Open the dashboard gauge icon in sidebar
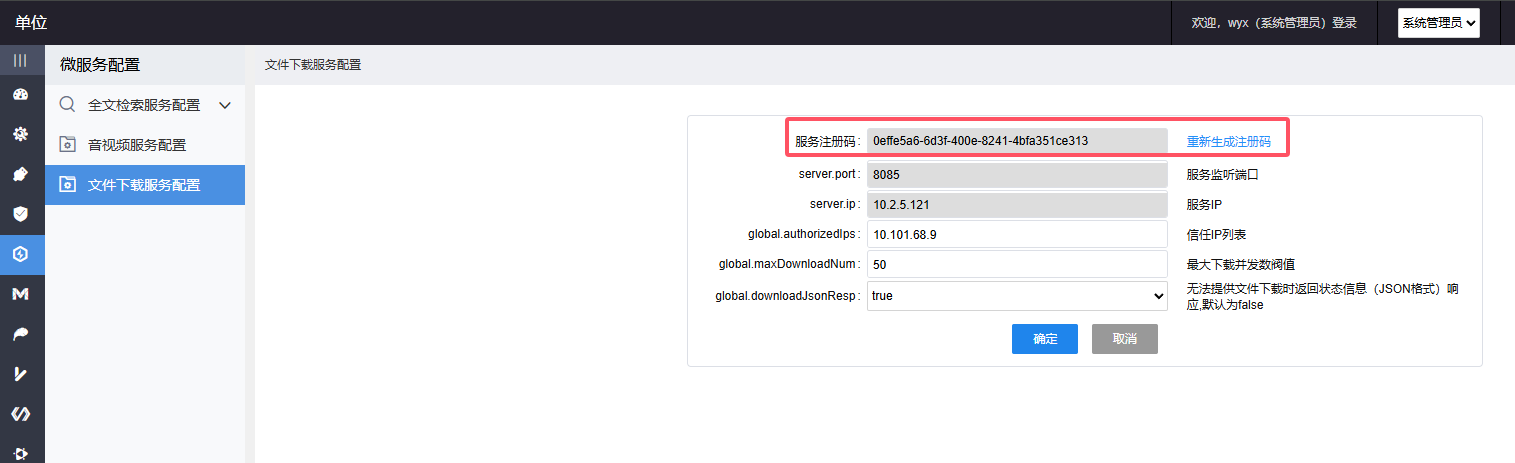Image resolution: width=1515 pixels, height=463 pixels. (x=20, y=95)
